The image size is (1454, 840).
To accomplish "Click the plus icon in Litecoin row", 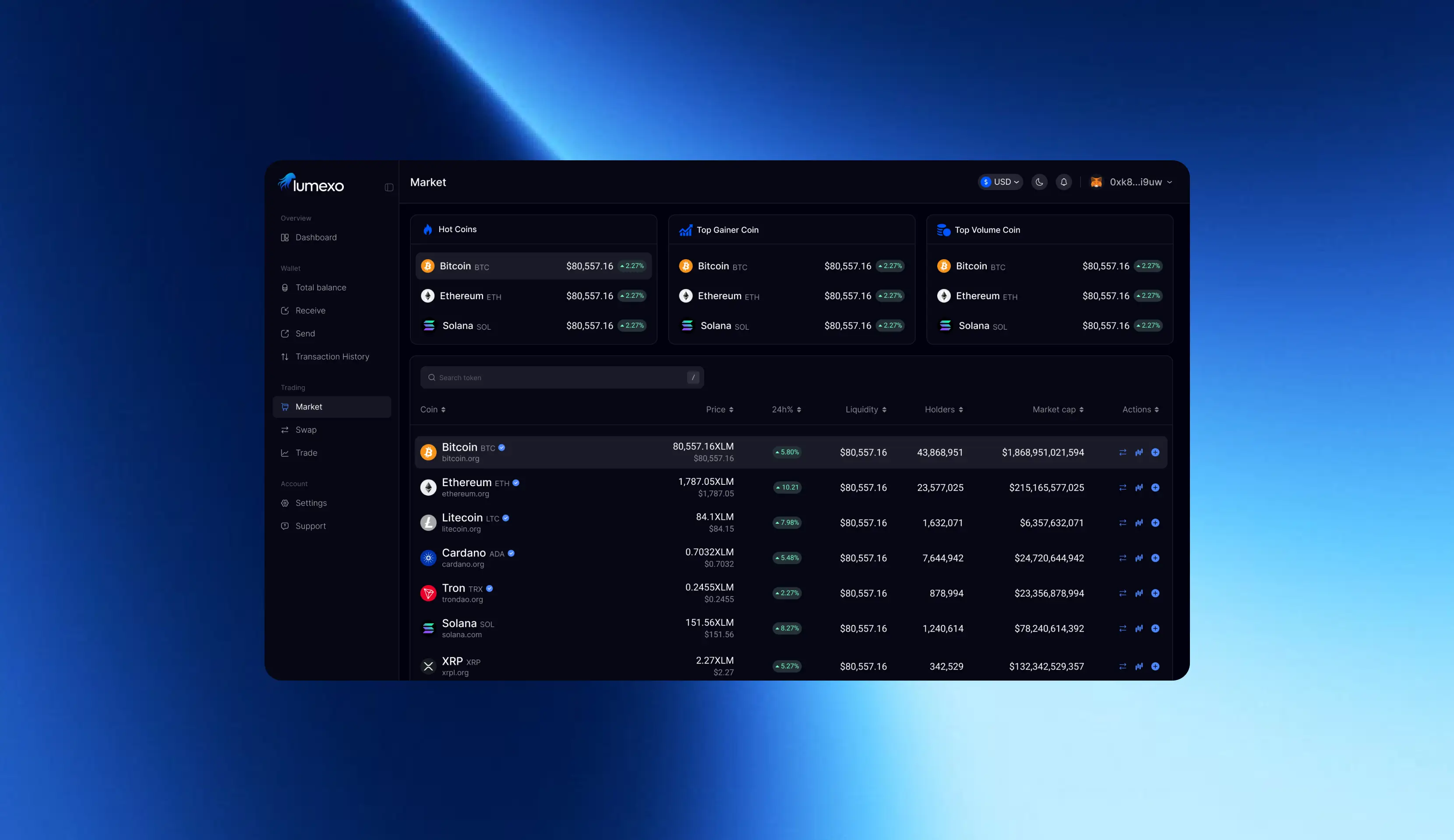I will pos(1155,522).
